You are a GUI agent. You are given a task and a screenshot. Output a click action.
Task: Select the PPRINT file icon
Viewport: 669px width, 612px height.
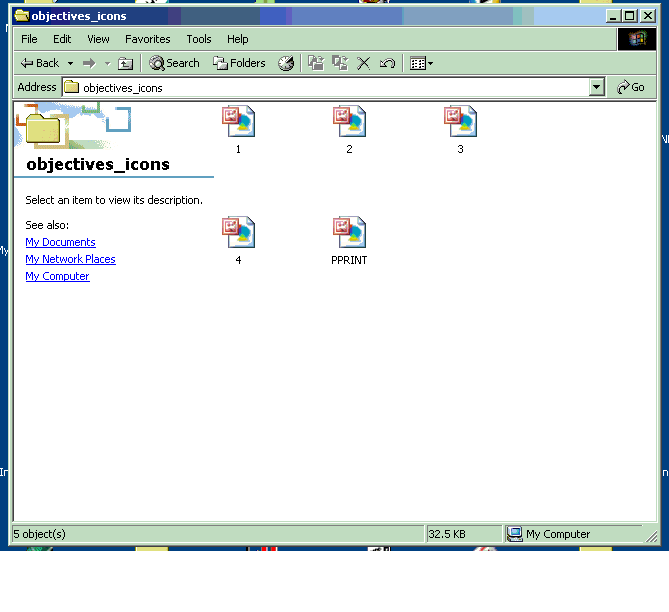coord(349,233)
